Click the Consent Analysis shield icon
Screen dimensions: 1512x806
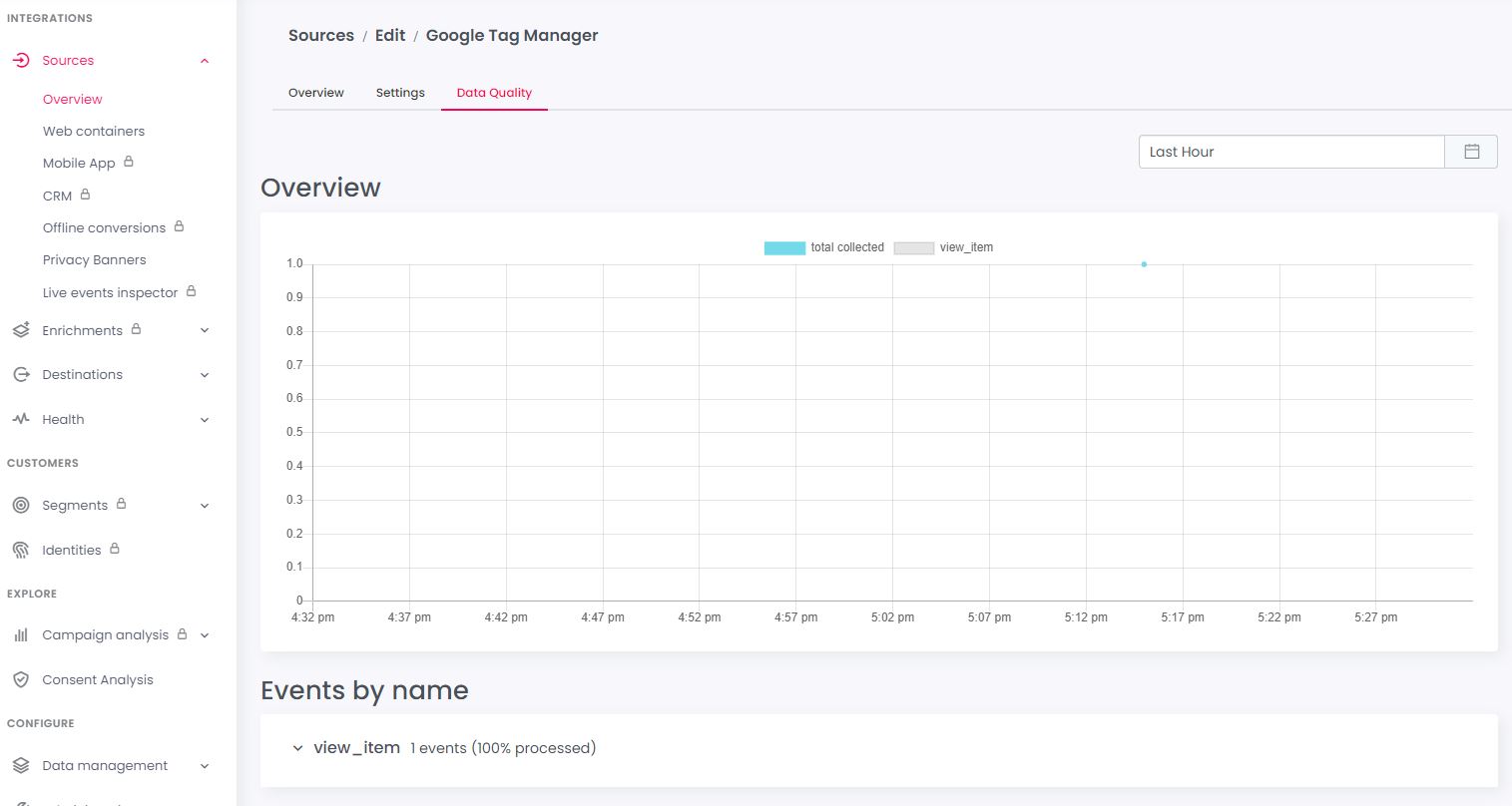(x=21, y=680)
